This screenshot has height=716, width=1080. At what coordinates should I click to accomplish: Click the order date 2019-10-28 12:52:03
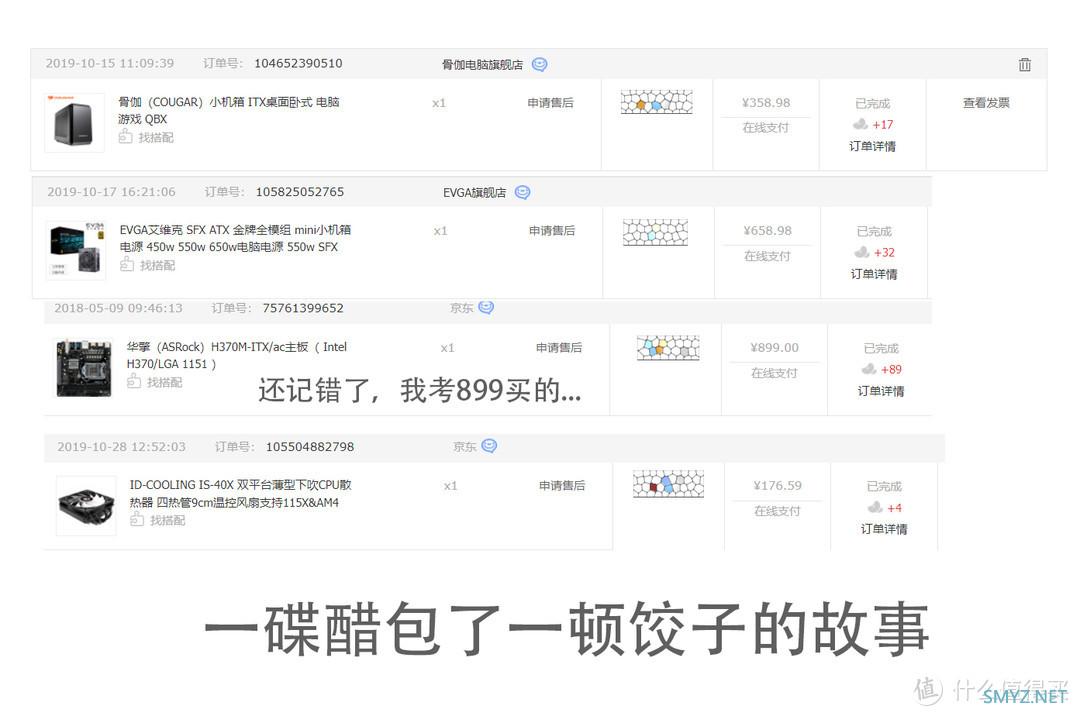pyautogui.click(x=121, y=447)
